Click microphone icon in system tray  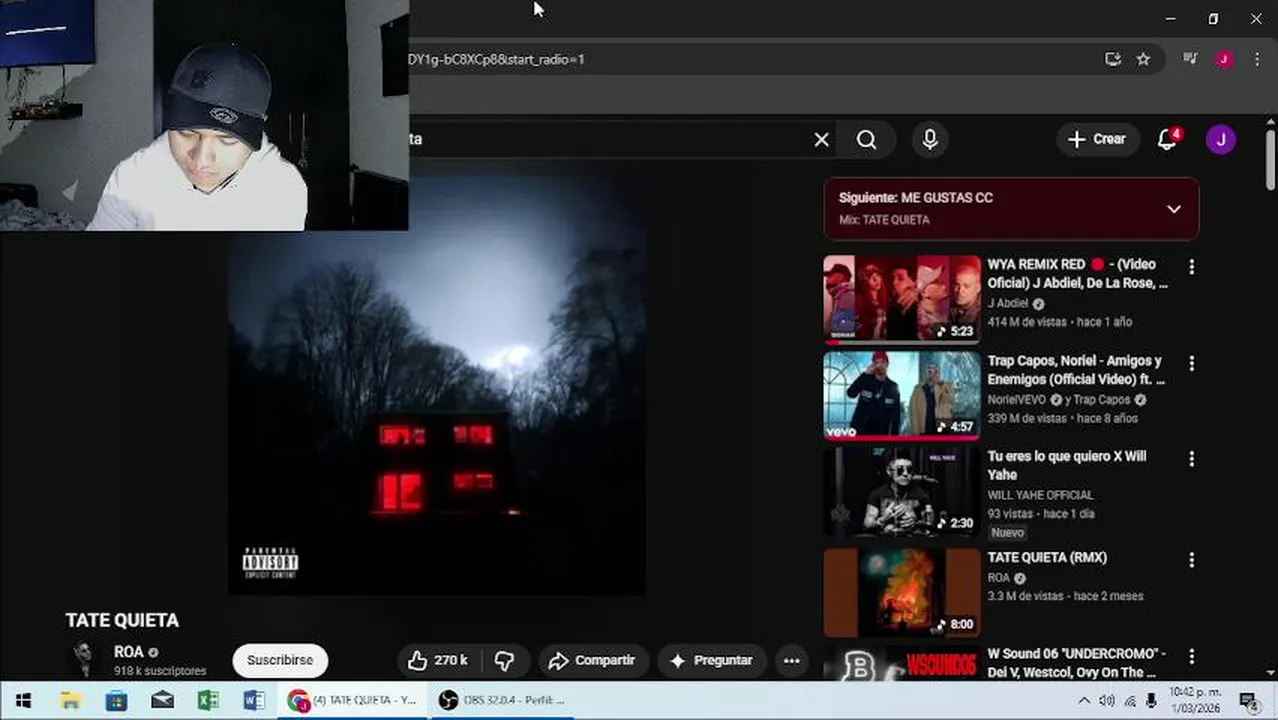(1151, 700)
